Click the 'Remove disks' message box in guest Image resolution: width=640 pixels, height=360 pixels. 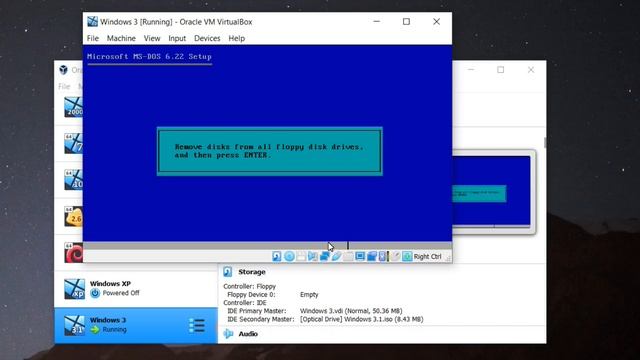[270, 151]
